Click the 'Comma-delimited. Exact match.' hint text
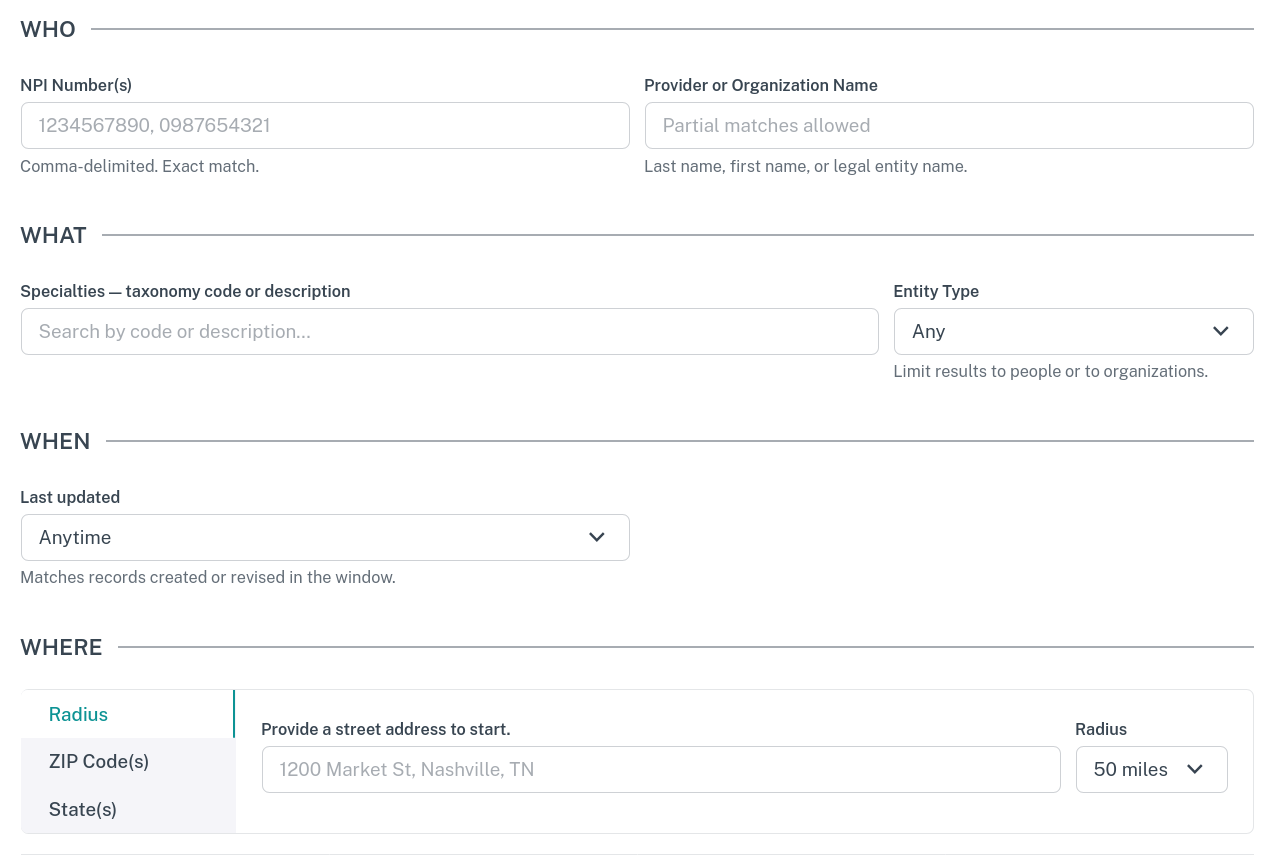This screenshot has height=855, width=1273. [x=140, y=166]
